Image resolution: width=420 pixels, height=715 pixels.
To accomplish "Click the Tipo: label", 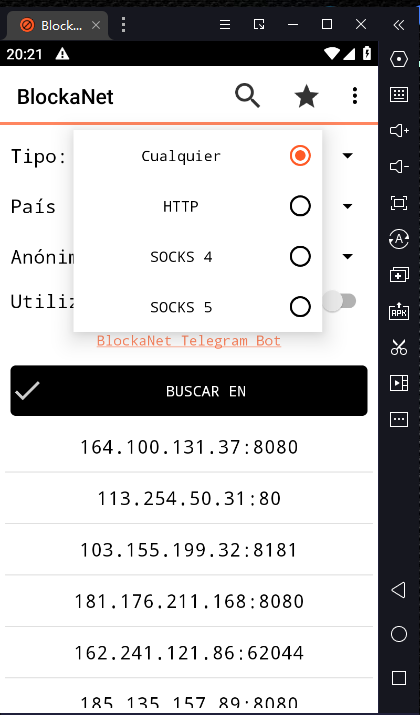I will click(x=39, y=156).
